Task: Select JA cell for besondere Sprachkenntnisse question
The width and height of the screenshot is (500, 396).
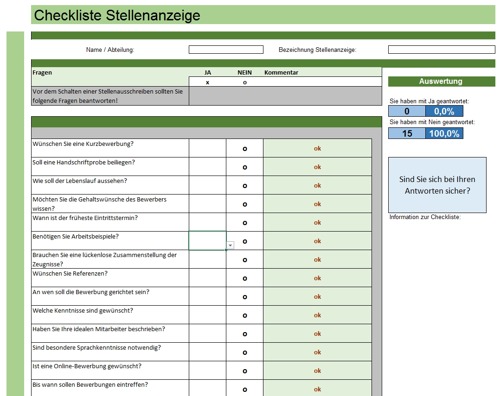Action: click(208, 352)
